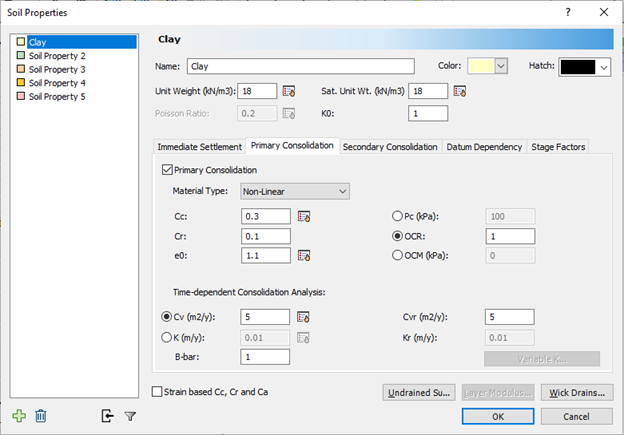The image size is (624, 435).
Task: Open the Hatch pattern dropdown
Action: tap(604, 67)
